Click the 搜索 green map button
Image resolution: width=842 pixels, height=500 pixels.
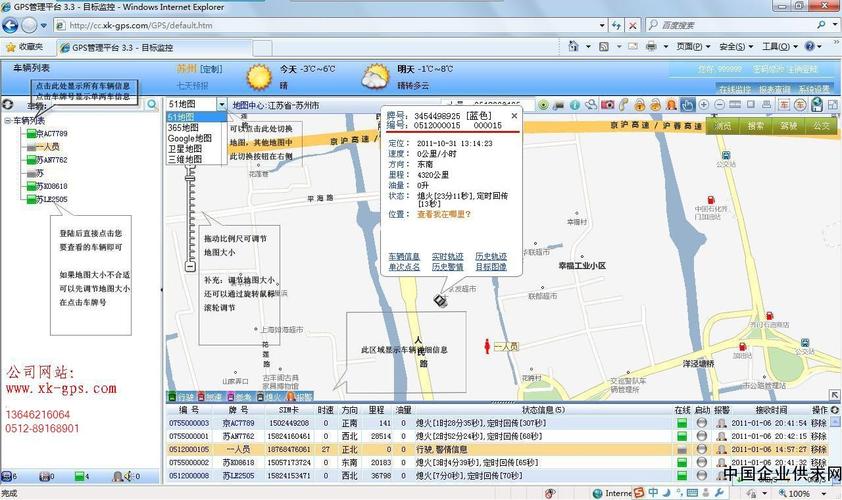[x=756, y=126]
